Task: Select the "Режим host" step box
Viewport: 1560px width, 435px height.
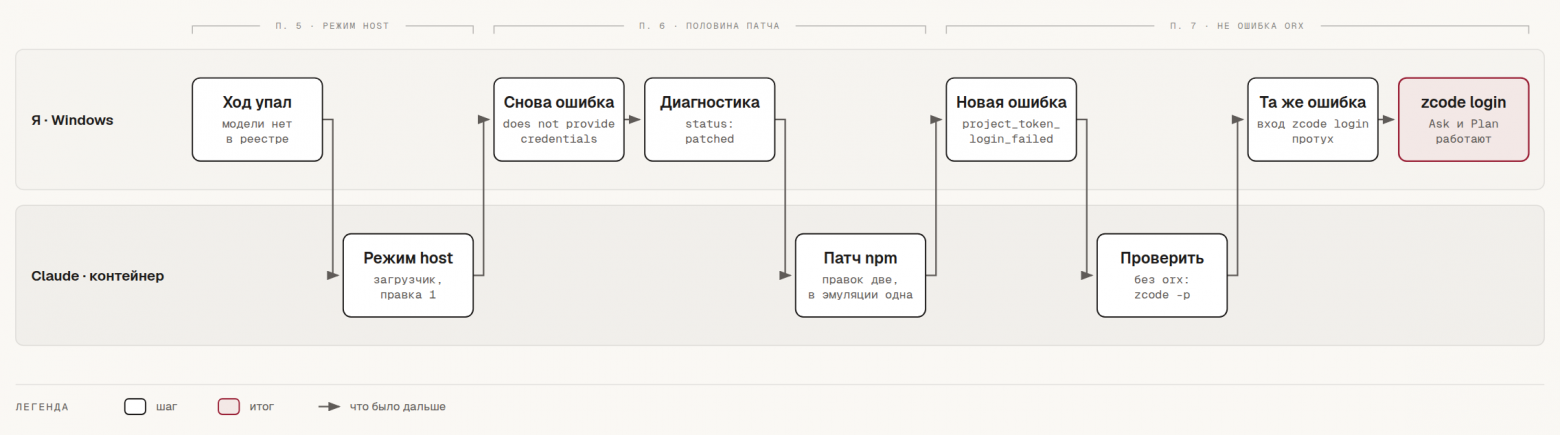Action: [x=408, y=275]
